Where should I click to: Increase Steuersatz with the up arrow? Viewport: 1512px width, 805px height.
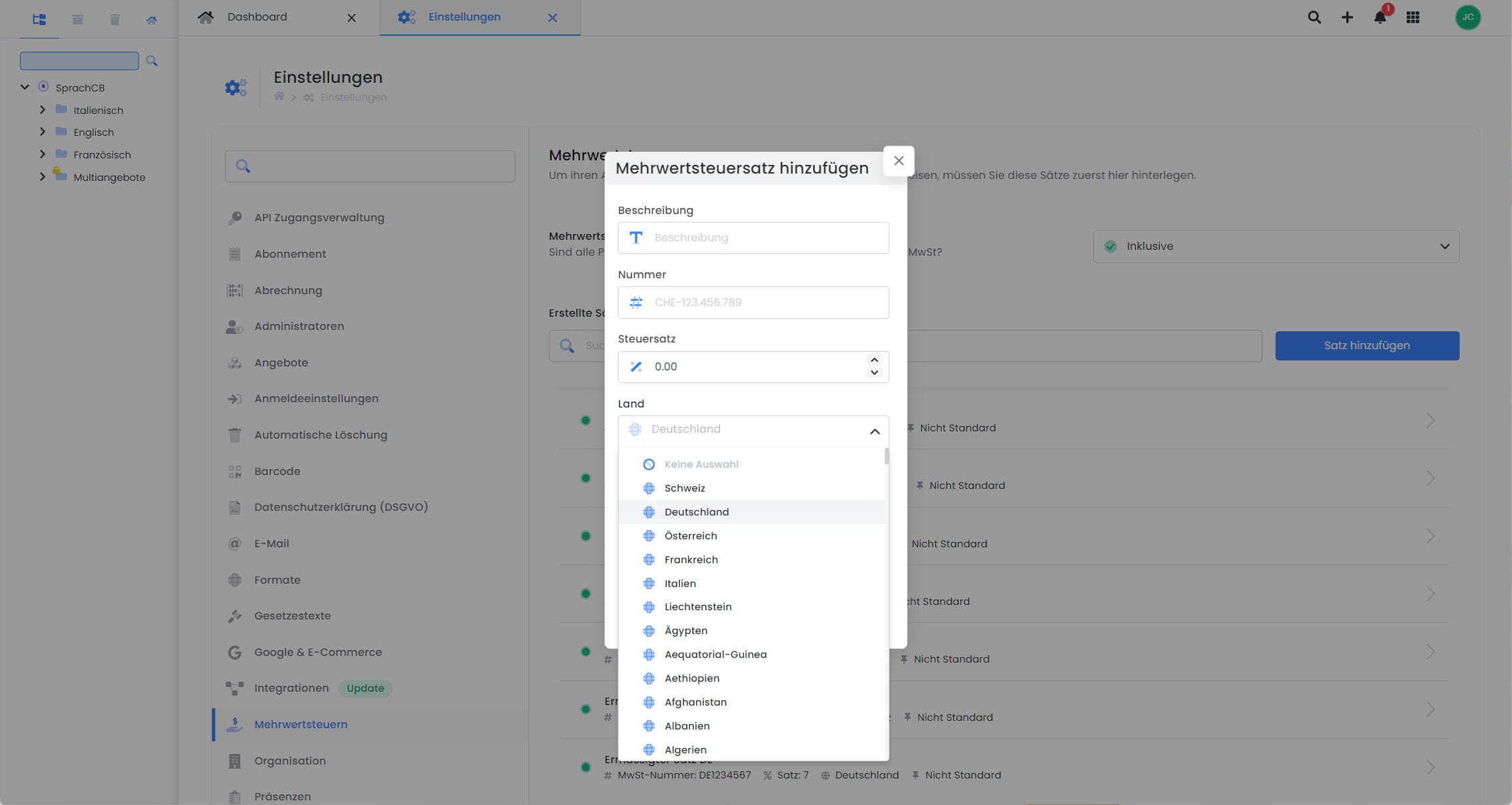point(874,360)
